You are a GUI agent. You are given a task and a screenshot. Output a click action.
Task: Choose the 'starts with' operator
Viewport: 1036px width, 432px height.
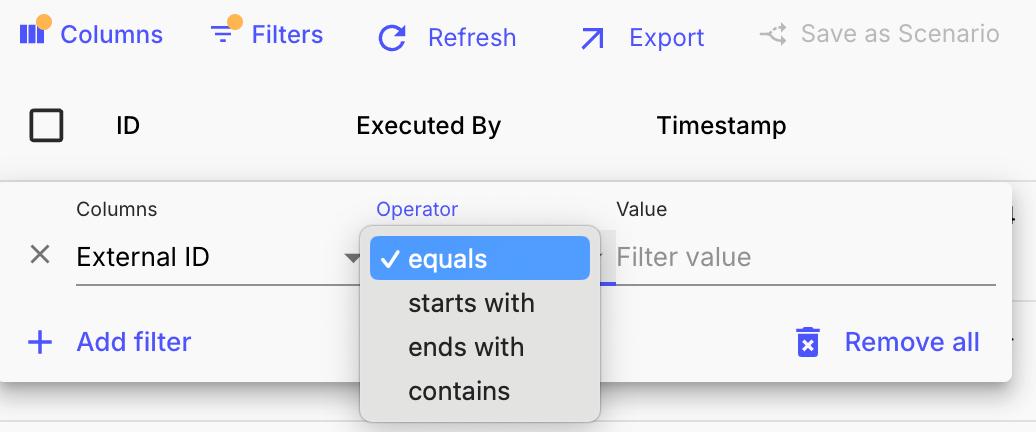click(x=471, y=303)
